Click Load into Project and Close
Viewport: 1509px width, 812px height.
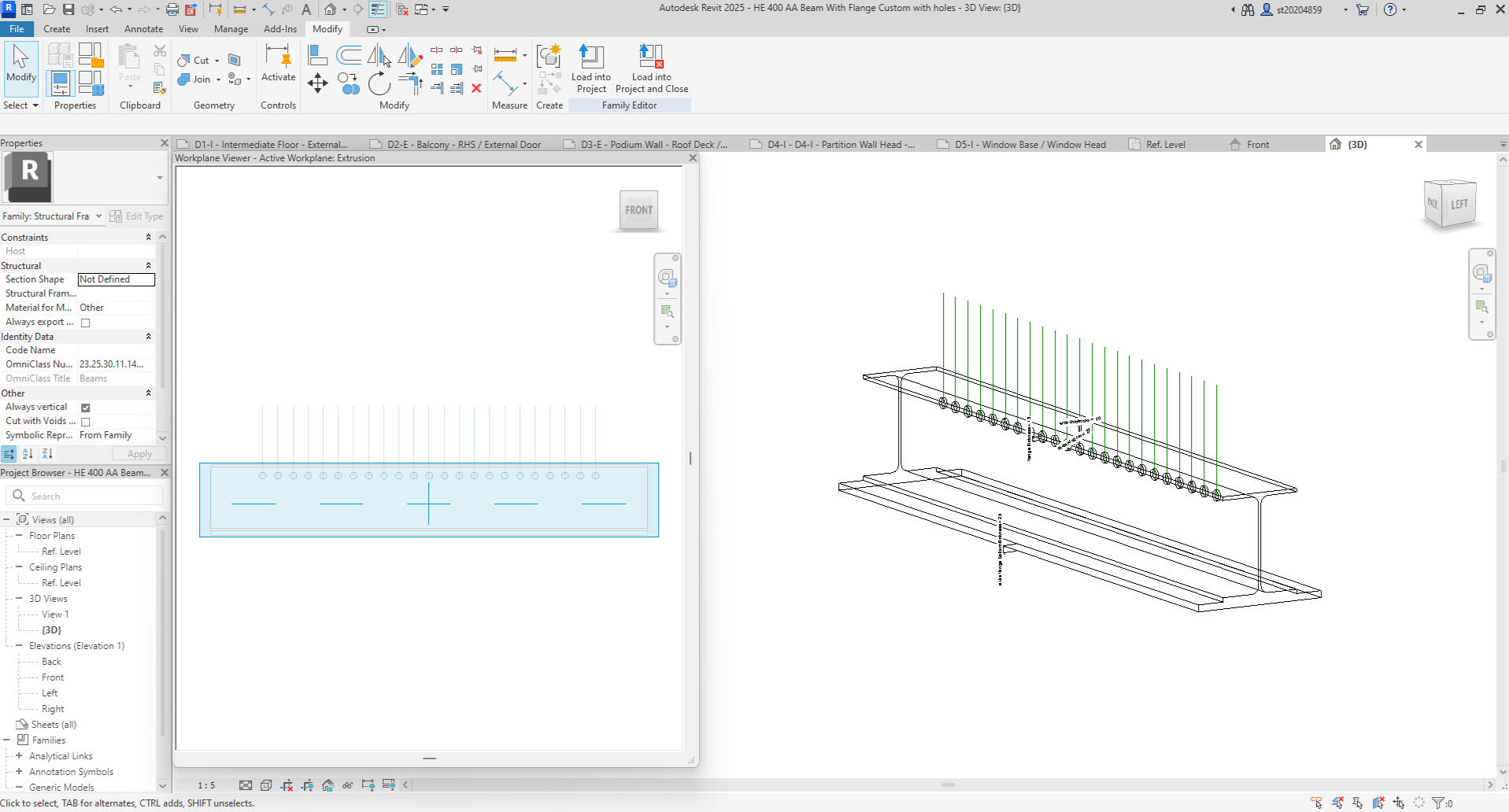point(652,69)
